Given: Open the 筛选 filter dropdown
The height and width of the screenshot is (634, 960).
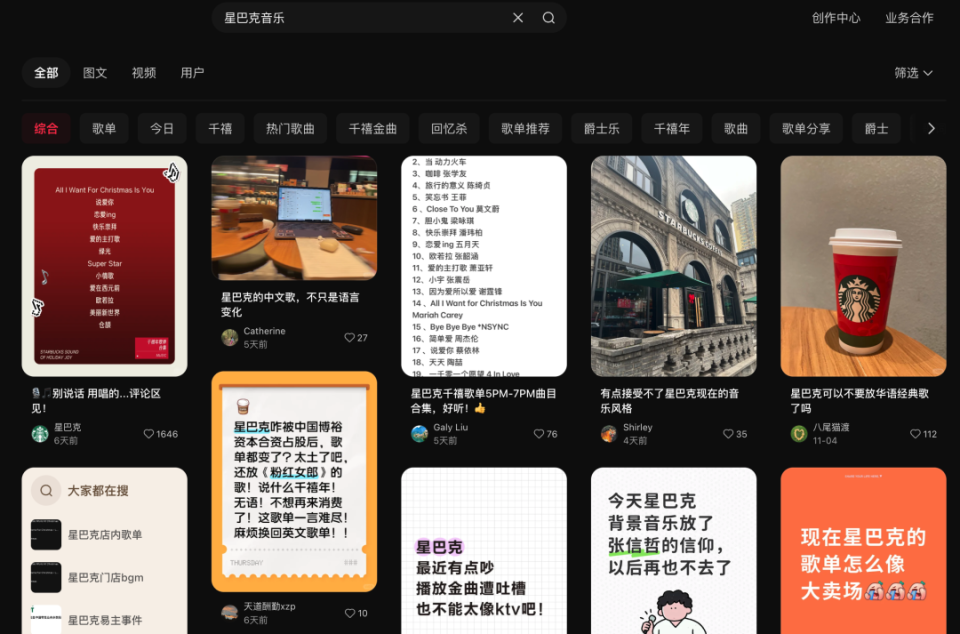Looking at the screenshot, I should (x=913, y=72).
